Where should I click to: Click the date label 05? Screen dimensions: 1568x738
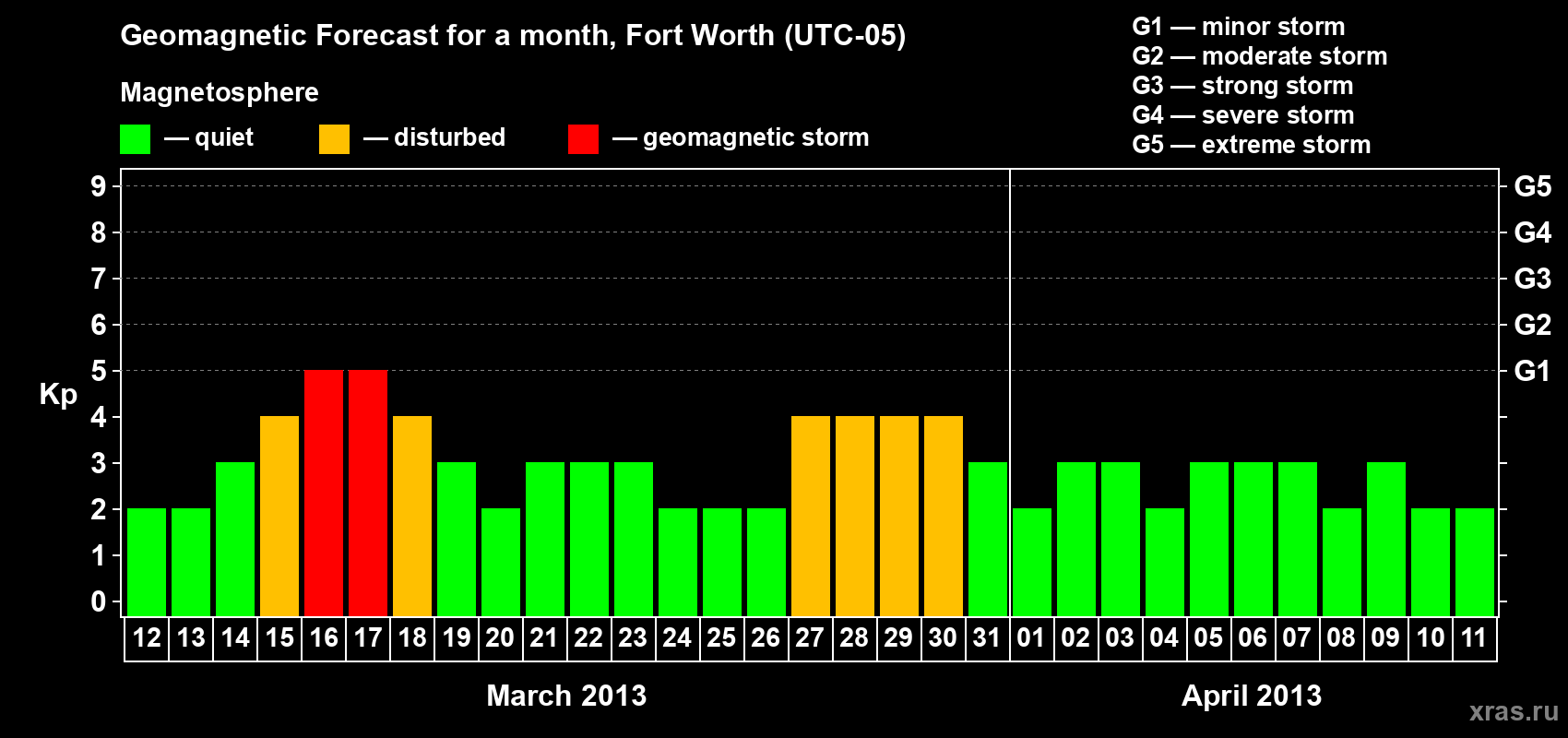click(1208, 637)
